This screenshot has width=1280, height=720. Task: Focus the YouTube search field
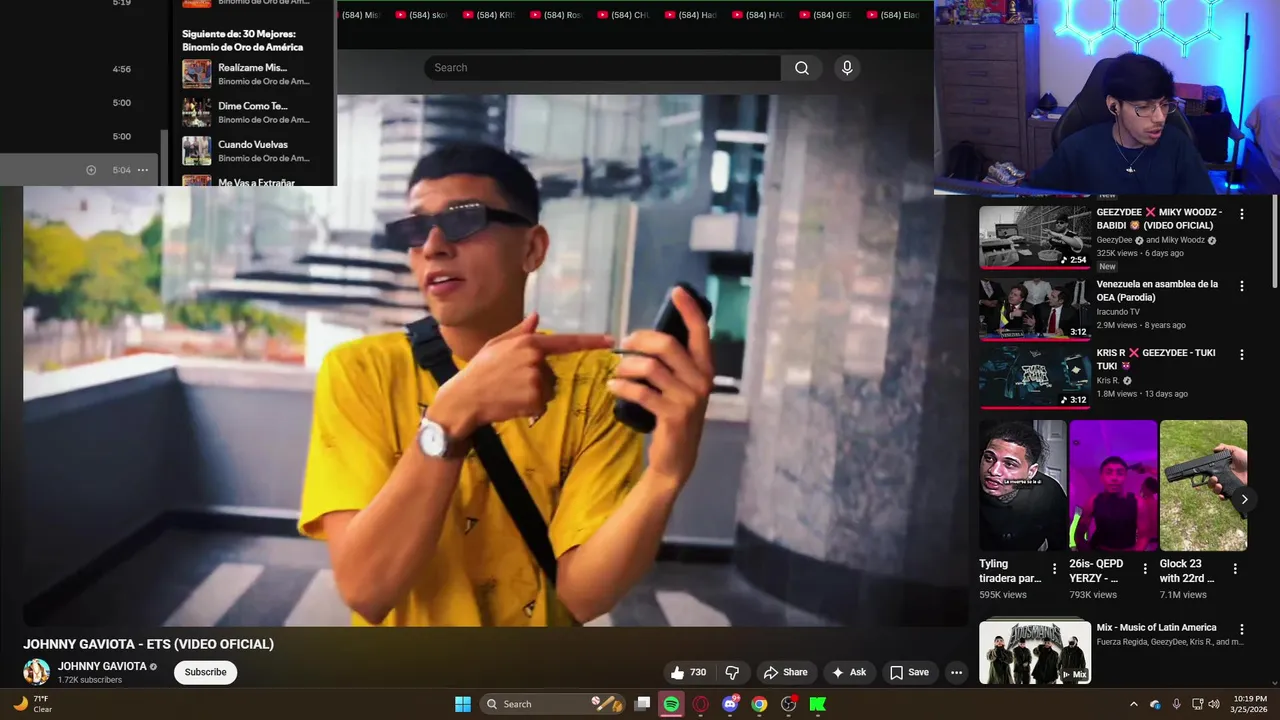click(602, 68)
